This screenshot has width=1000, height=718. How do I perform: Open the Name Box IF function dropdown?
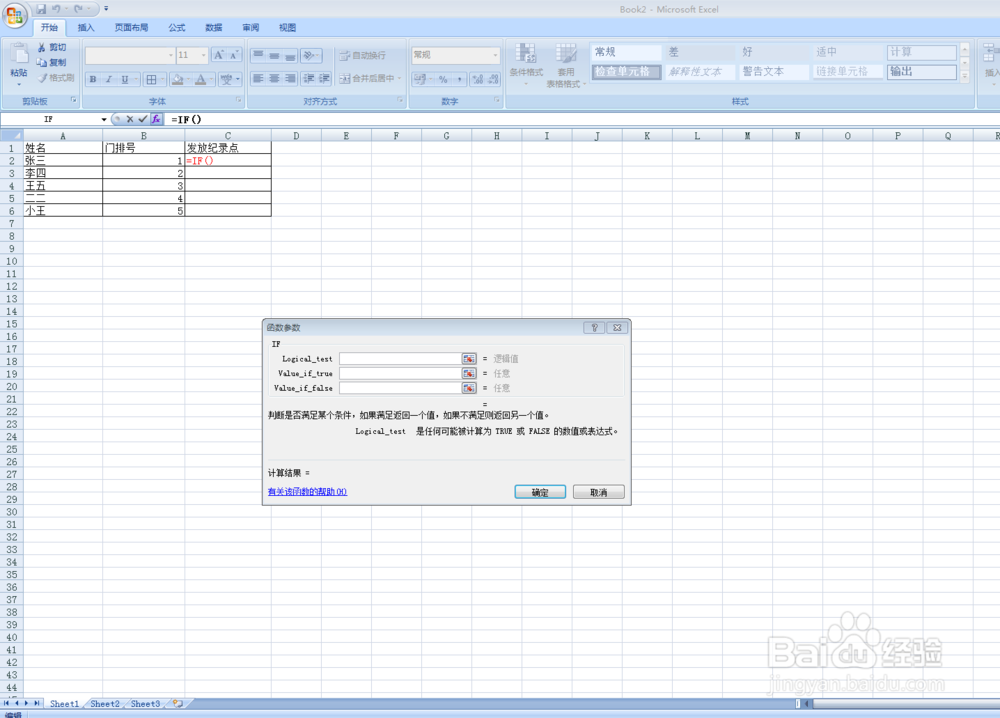point(103,119)
